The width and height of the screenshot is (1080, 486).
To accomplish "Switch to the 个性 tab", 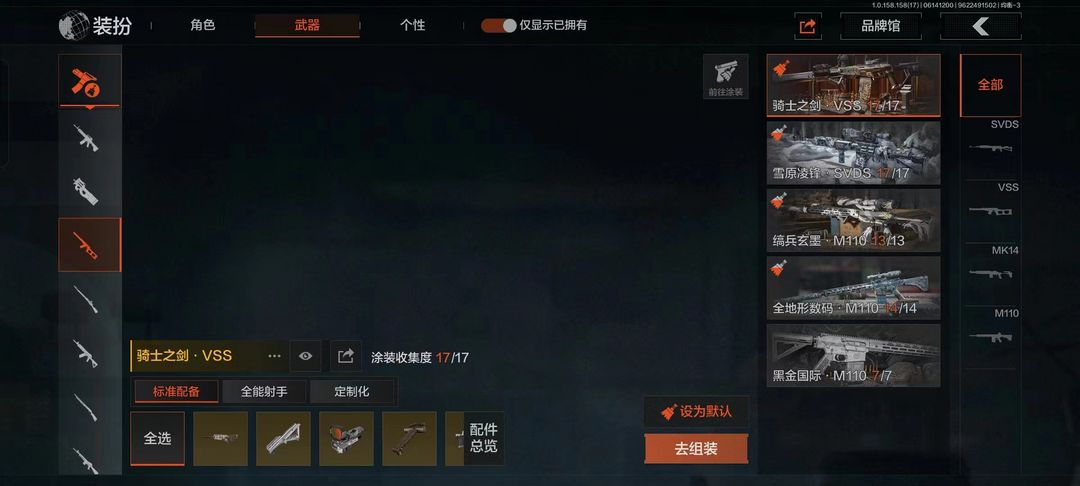I will click(x=412, y=25).
